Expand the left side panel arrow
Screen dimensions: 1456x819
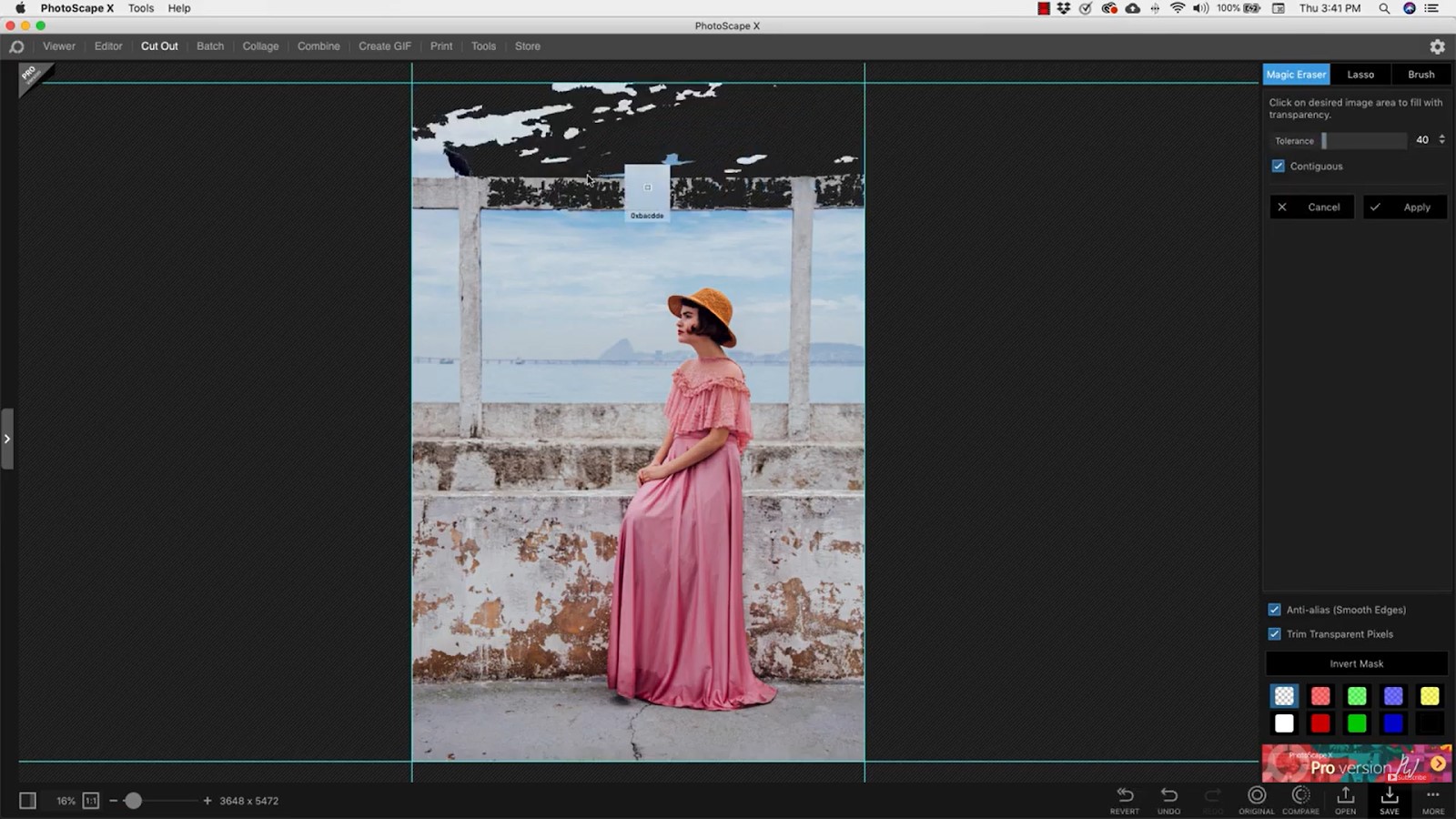point(7,439)
